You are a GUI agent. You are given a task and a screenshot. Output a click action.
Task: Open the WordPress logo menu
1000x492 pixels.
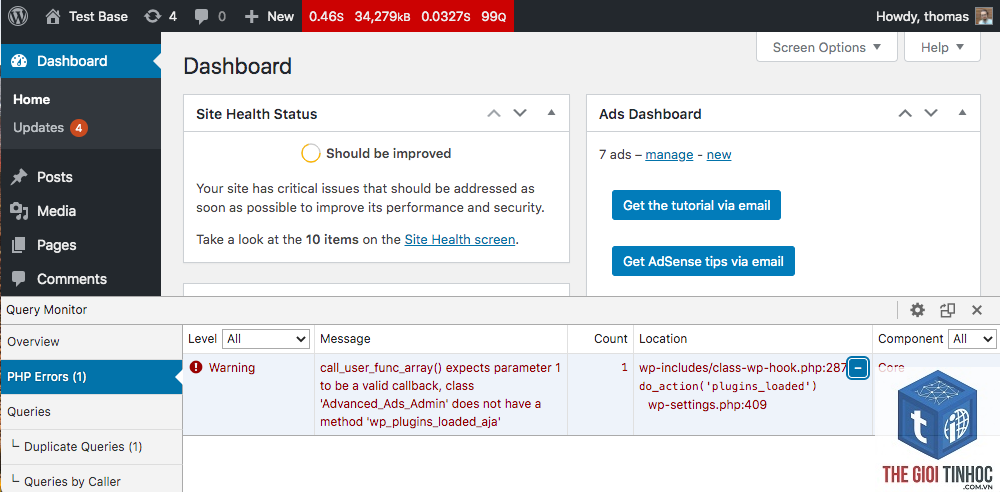point(18,17)
